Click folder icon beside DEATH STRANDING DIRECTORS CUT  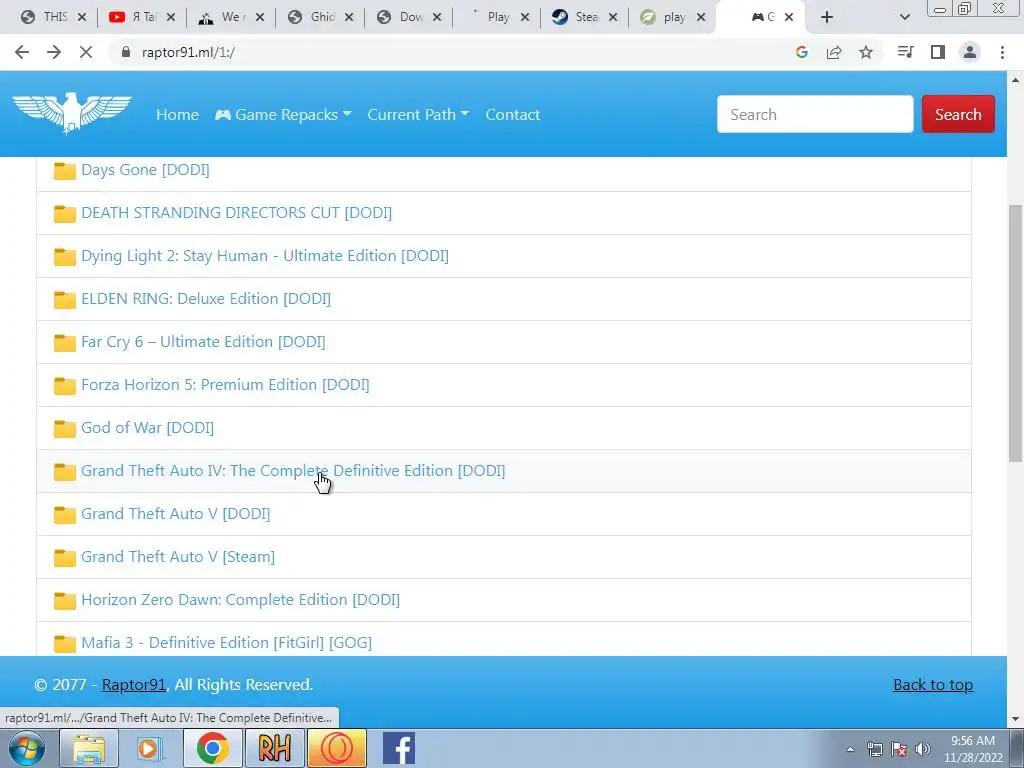(x=65, y=214)
